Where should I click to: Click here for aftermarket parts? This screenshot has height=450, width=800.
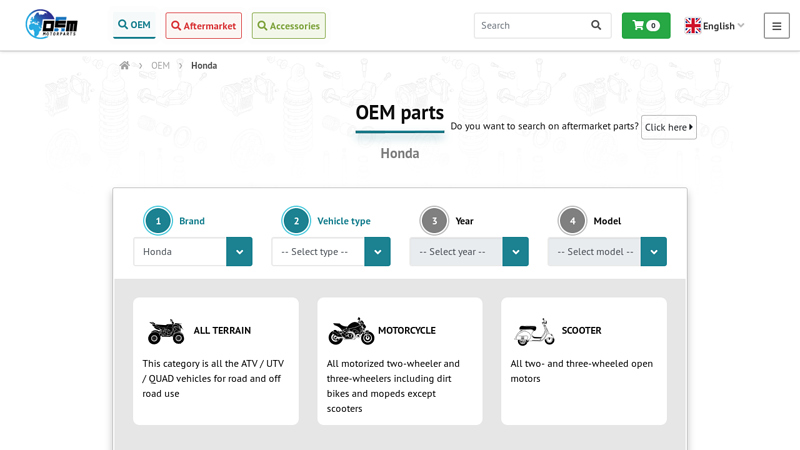pyautogui.click(x=668, y=127)
